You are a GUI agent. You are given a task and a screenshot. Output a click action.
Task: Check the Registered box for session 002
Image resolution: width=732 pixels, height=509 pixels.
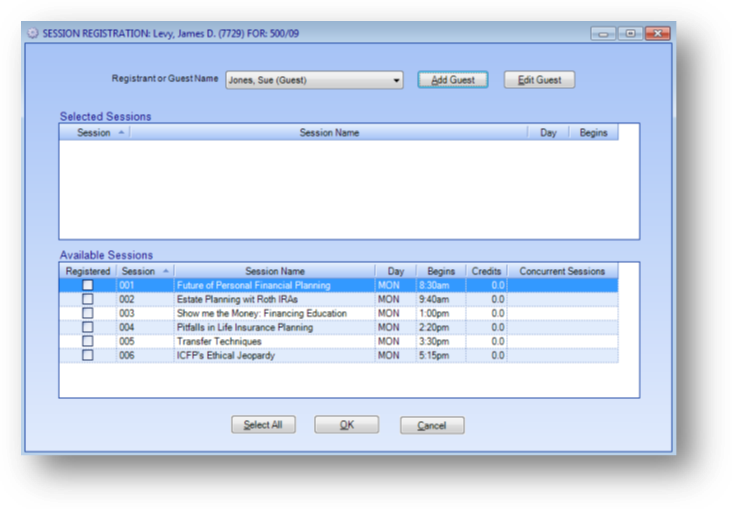(87, 299)
